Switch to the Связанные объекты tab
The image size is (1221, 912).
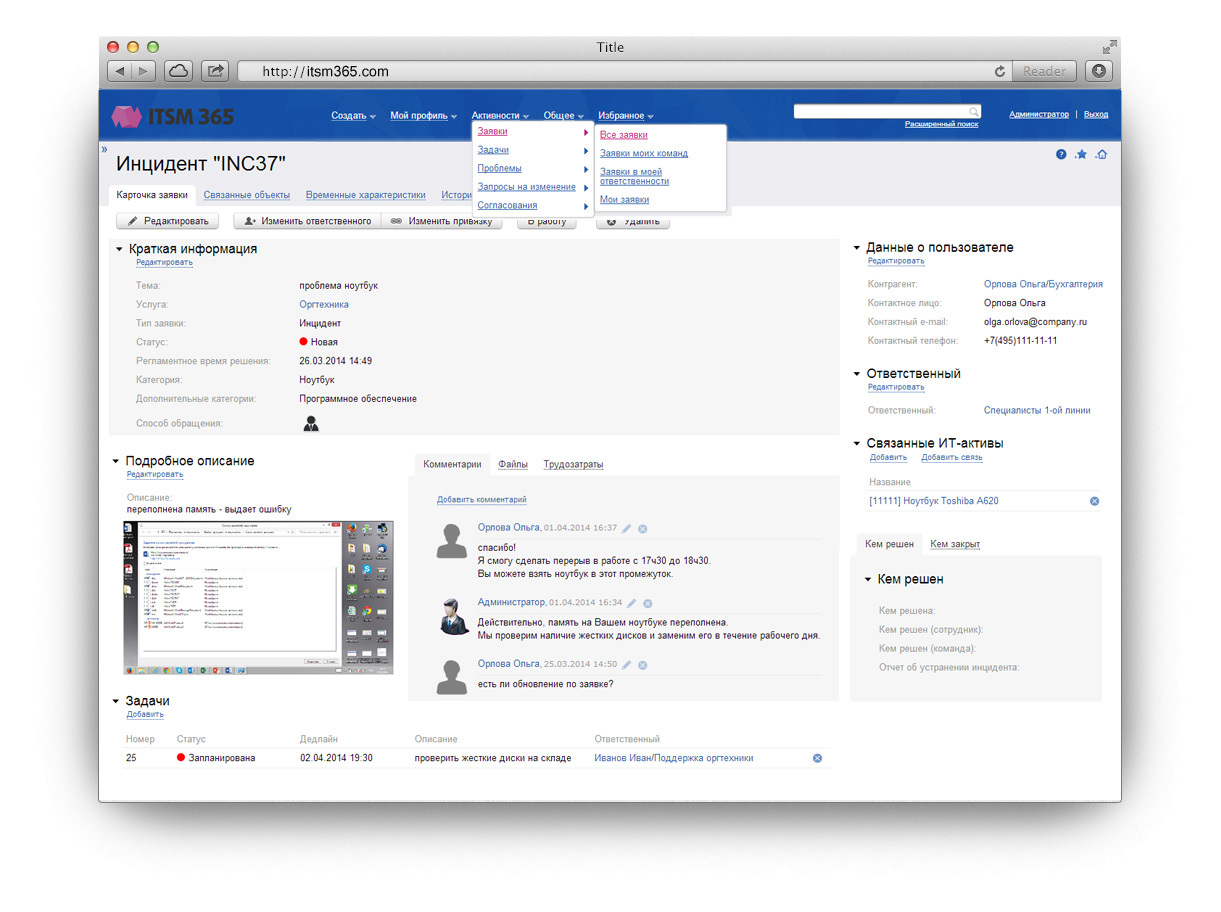click(247, 195)
